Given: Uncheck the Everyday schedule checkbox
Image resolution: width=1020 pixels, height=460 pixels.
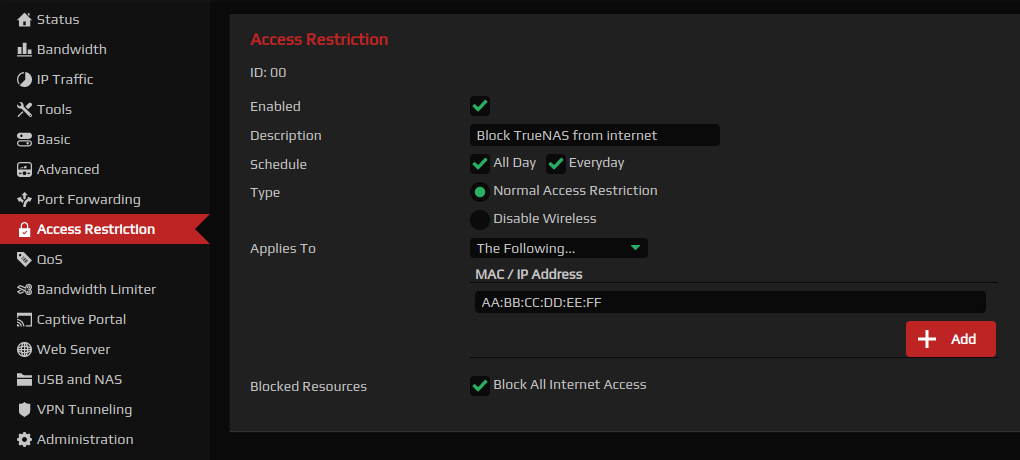Looking at the screenshot, I should coord(556,163).
